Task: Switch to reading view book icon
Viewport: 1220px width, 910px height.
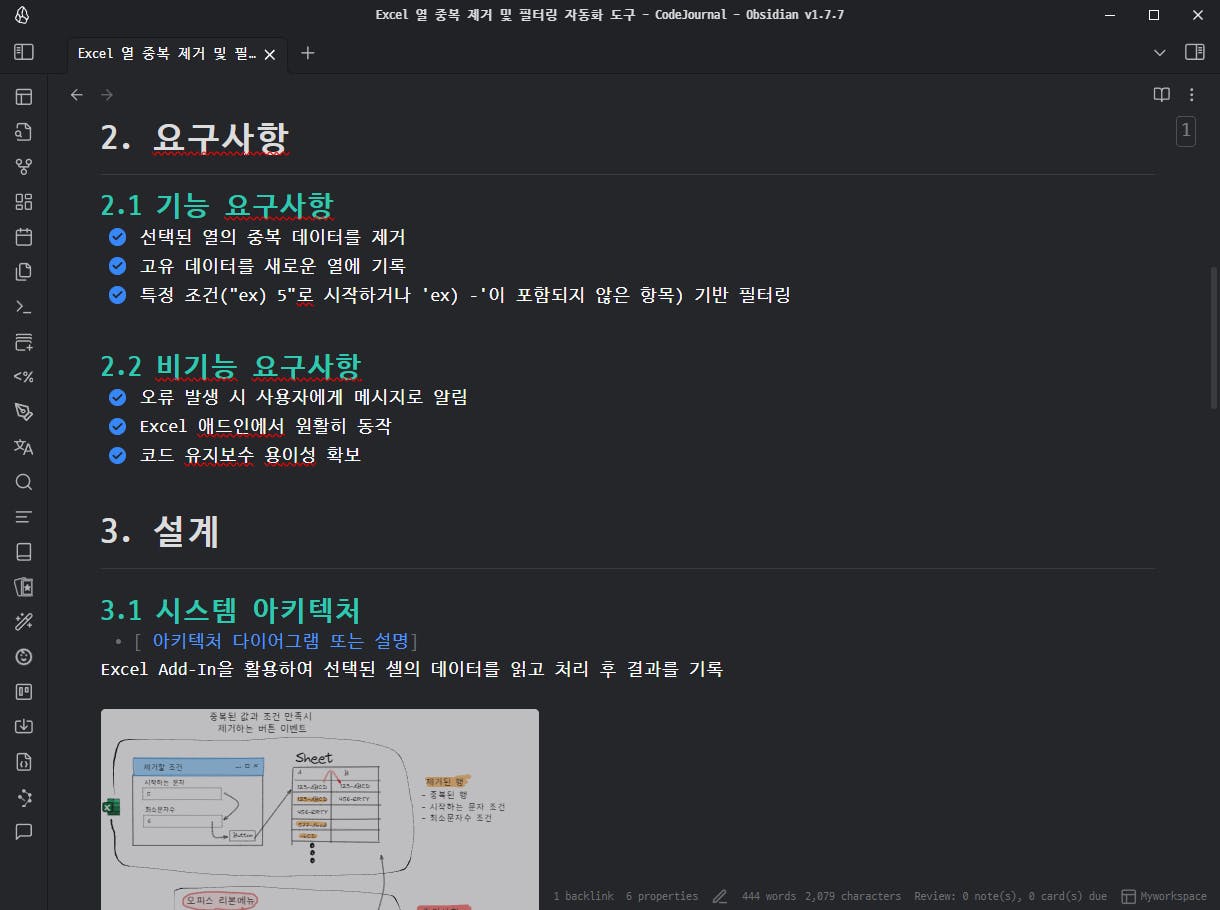Action: (x=1161, y=95)
